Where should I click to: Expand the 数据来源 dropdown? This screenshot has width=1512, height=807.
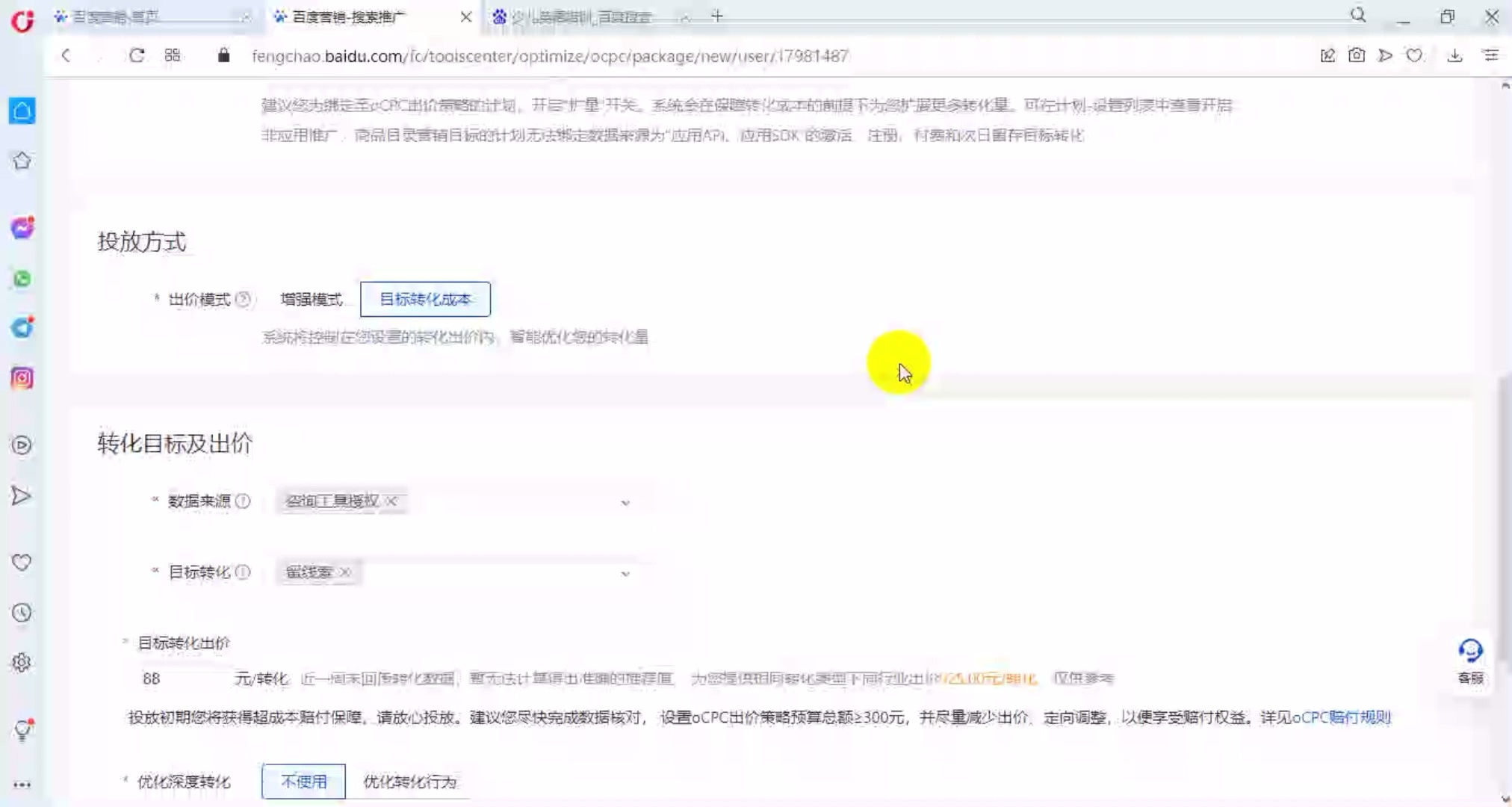point(627,502)
